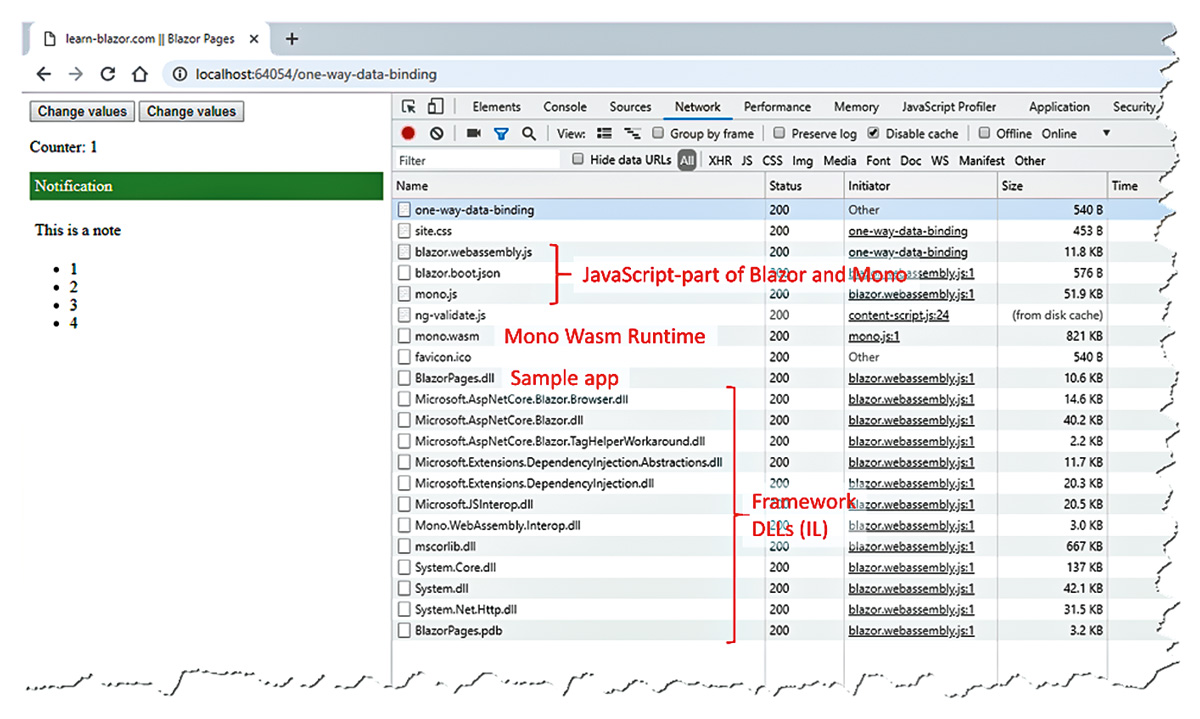This screenshot has height=719, width=1200.
Task: Clear the network log
Action: 436,133
